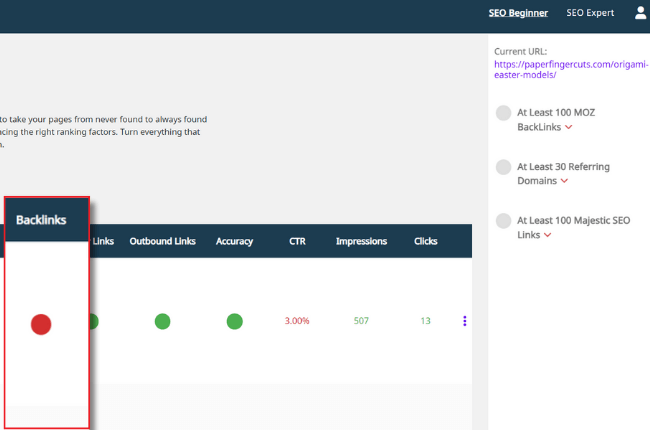The image size is (650, 430).
Task: Click the red Backlinks status dot
Action: click(41, 323)
